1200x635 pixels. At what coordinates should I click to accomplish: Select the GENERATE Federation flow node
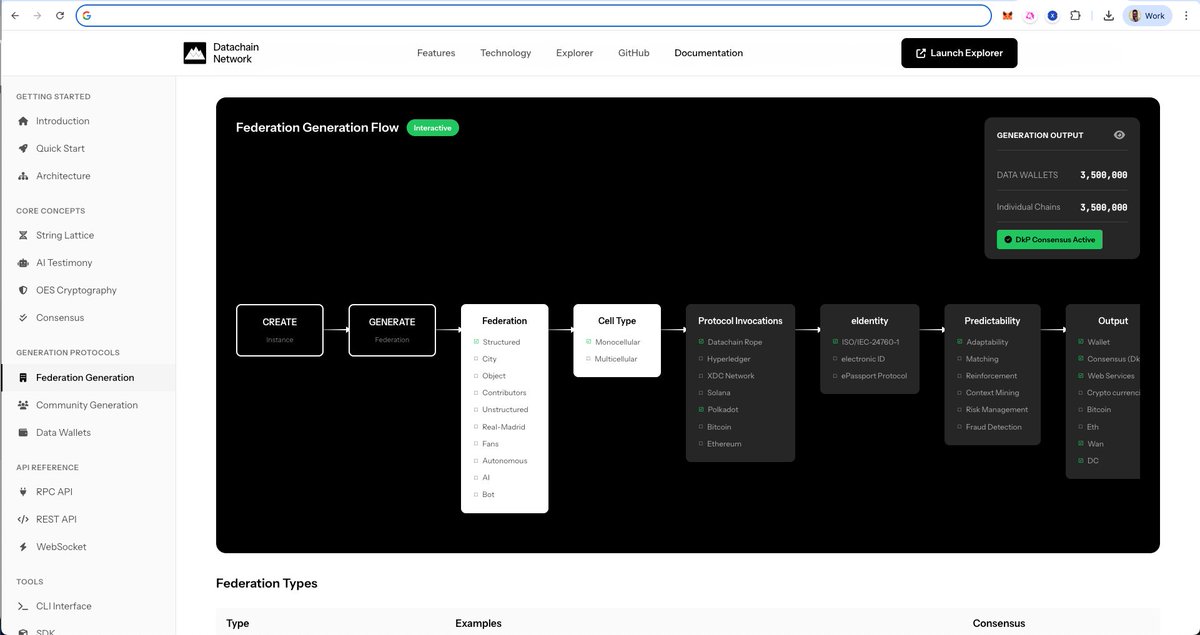point(392,330)
